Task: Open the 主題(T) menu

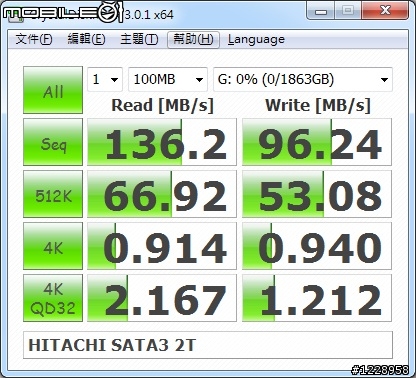Action: 139,39
